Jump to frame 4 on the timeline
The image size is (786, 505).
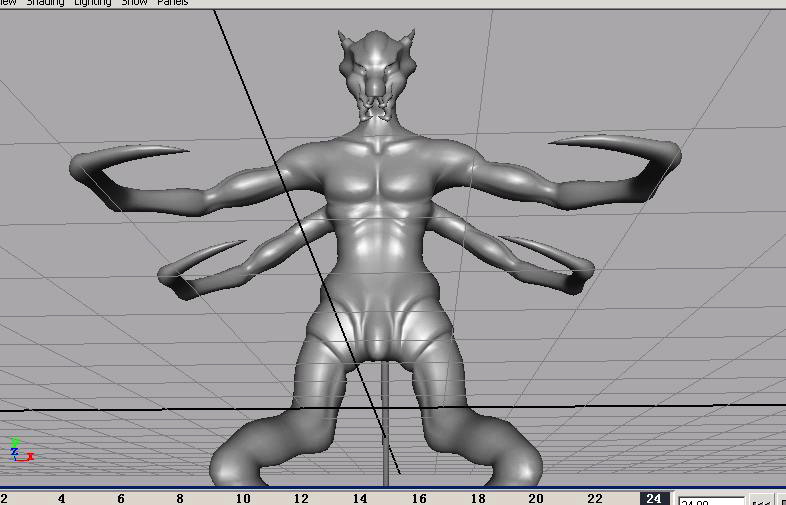[61, 498]
